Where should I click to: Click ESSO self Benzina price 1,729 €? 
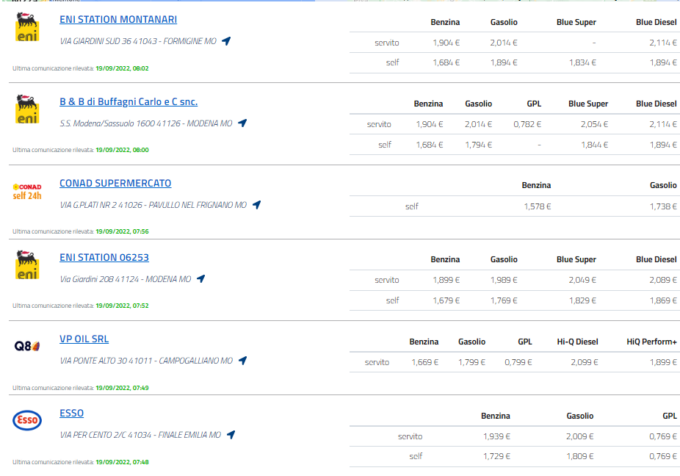497,456
